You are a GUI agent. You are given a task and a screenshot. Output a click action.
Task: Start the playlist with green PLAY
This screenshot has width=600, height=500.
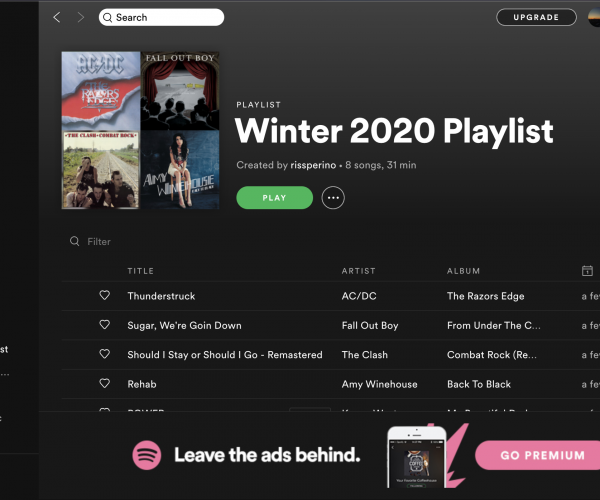point(274,198)
